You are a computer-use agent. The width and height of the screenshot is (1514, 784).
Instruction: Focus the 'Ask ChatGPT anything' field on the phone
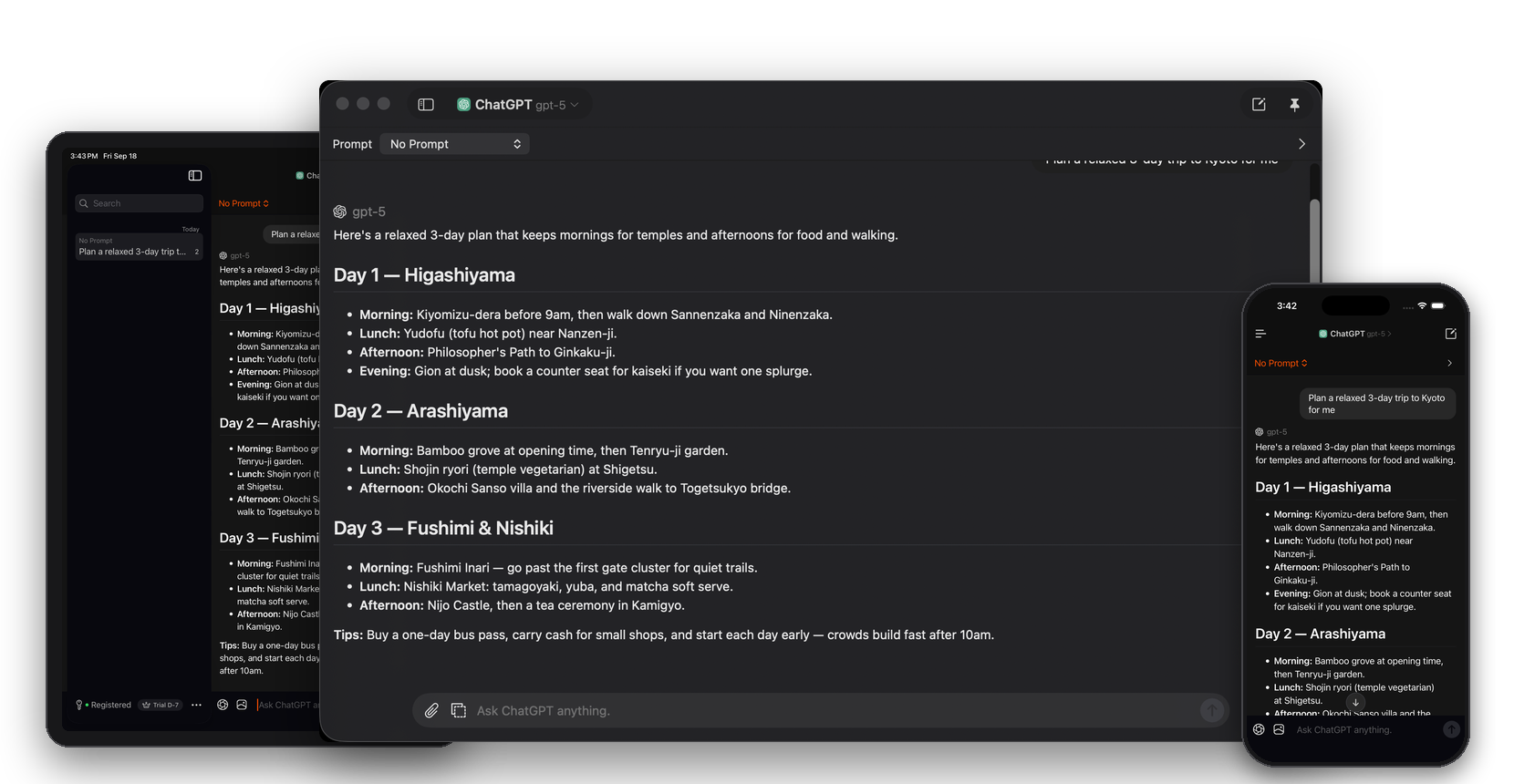1364,729
